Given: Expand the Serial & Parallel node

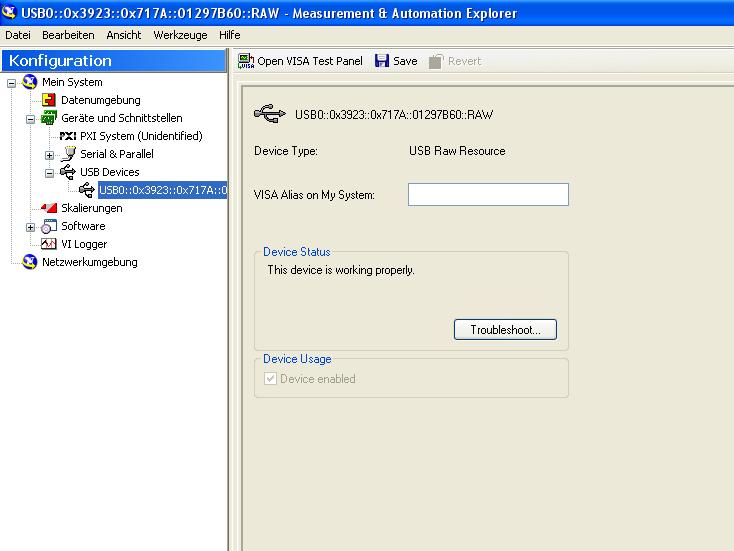Looking at the screenshot, I should coord(49,155).
